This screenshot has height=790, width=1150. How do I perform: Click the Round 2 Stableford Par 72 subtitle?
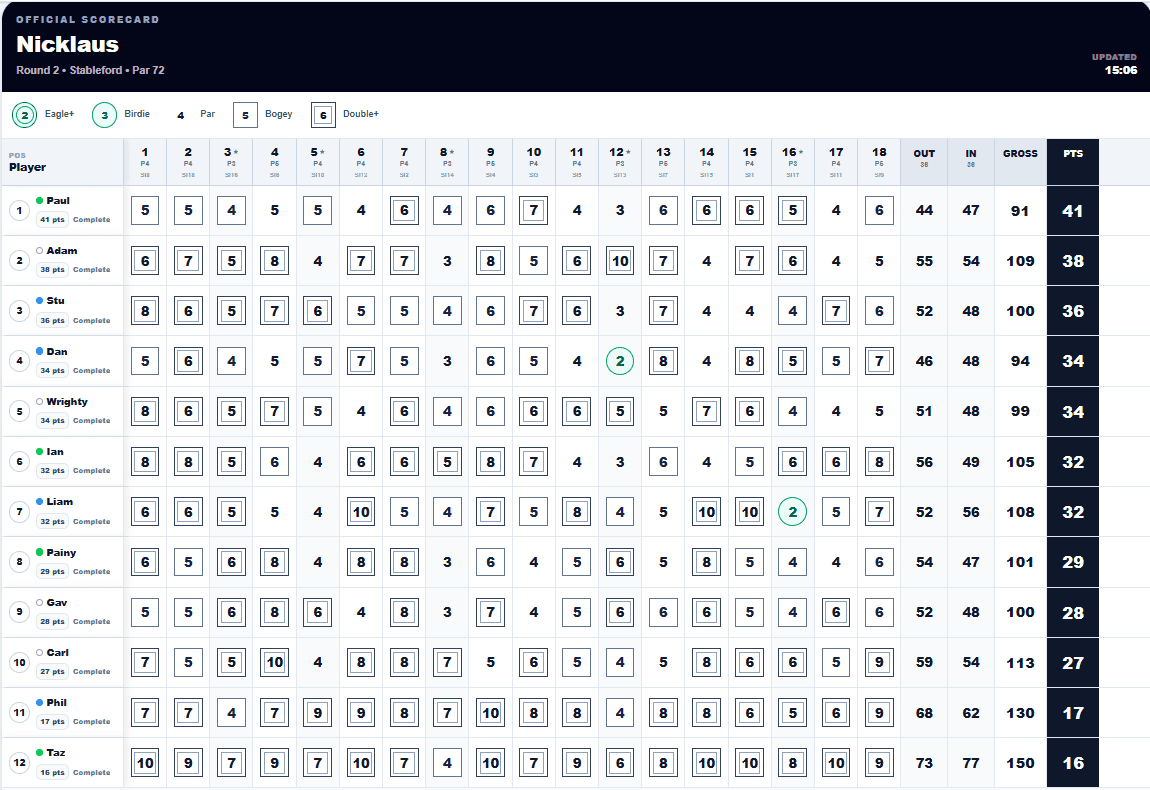point(90,70)
